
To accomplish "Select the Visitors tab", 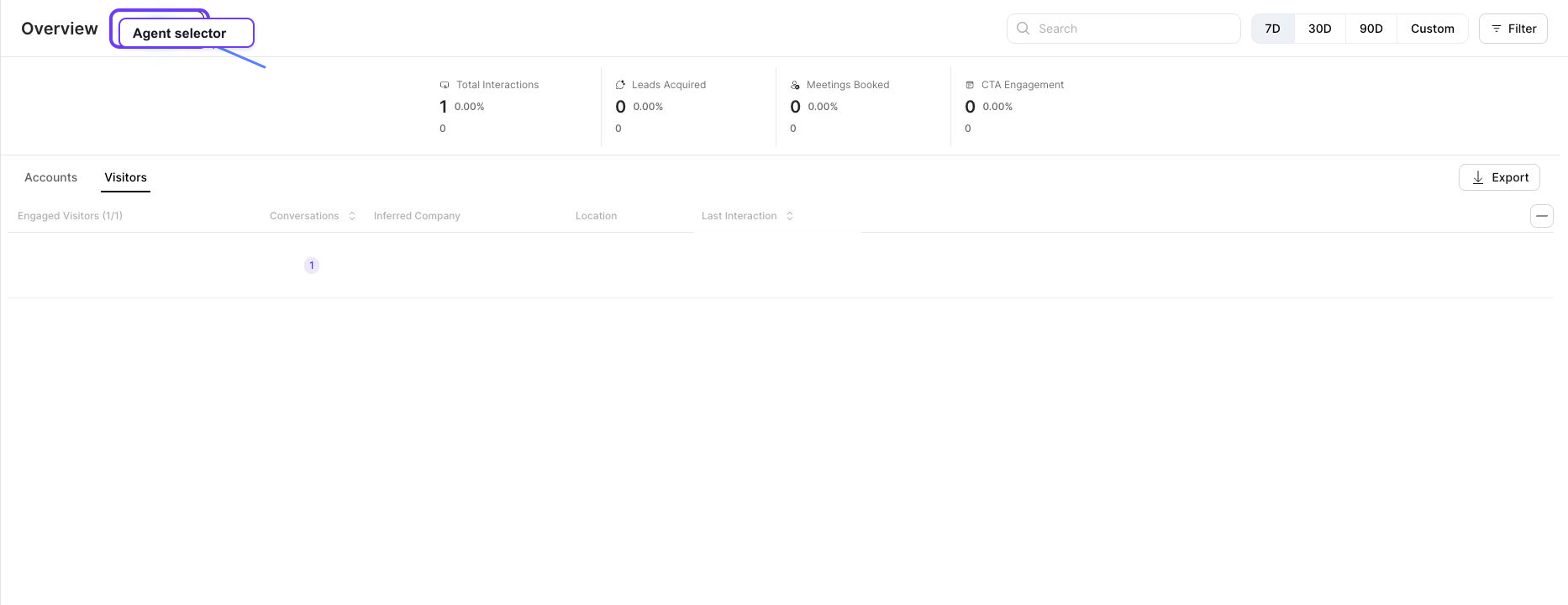I will tap(125, 177).
